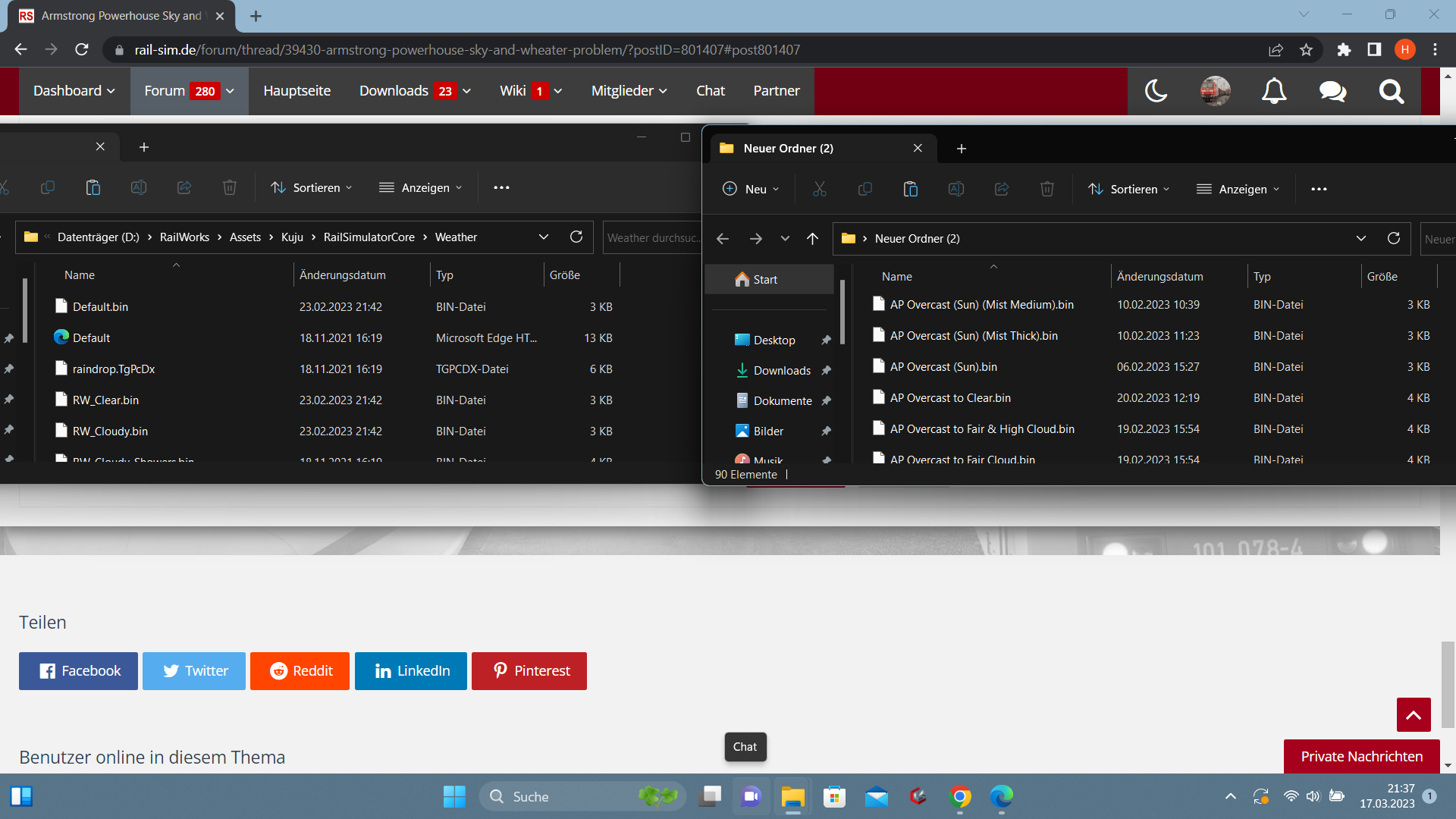This screenshot has width=1456, height=819.
Task: Share on Facebook button
Action: pyautogui.click(x=78, y=671)
